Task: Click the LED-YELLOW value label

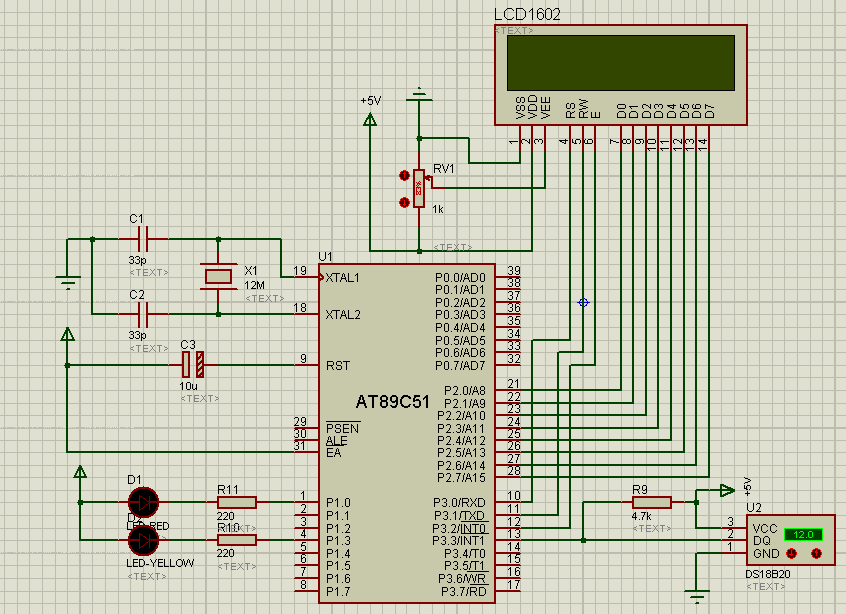Action: coord(160,563)
